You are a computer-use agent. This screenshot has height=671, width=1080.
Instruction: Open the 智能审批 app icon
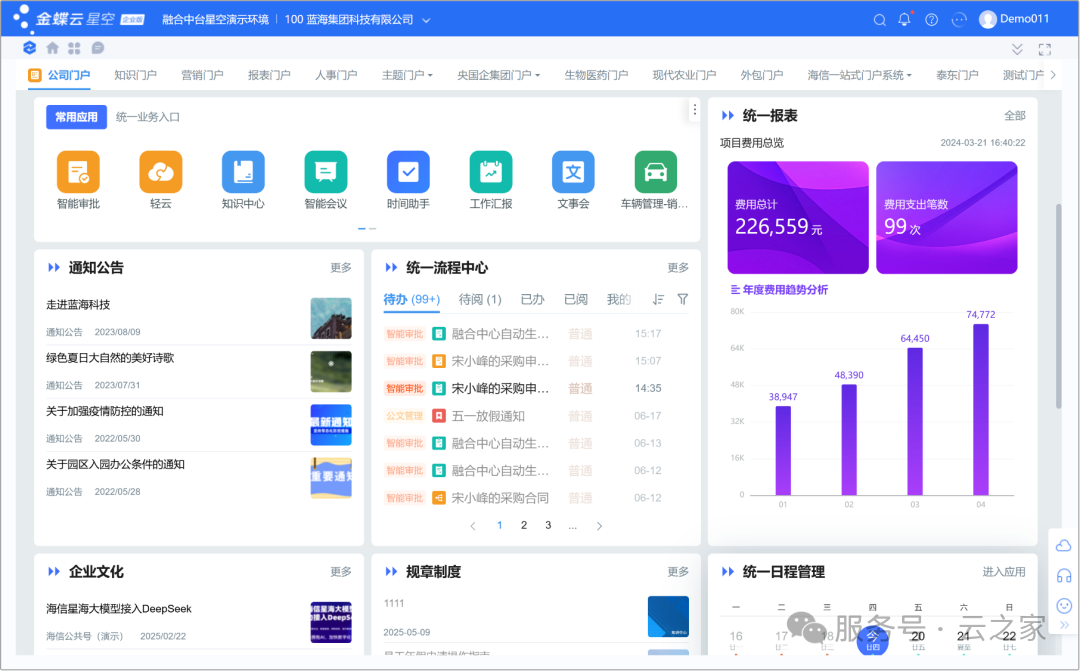77,171
